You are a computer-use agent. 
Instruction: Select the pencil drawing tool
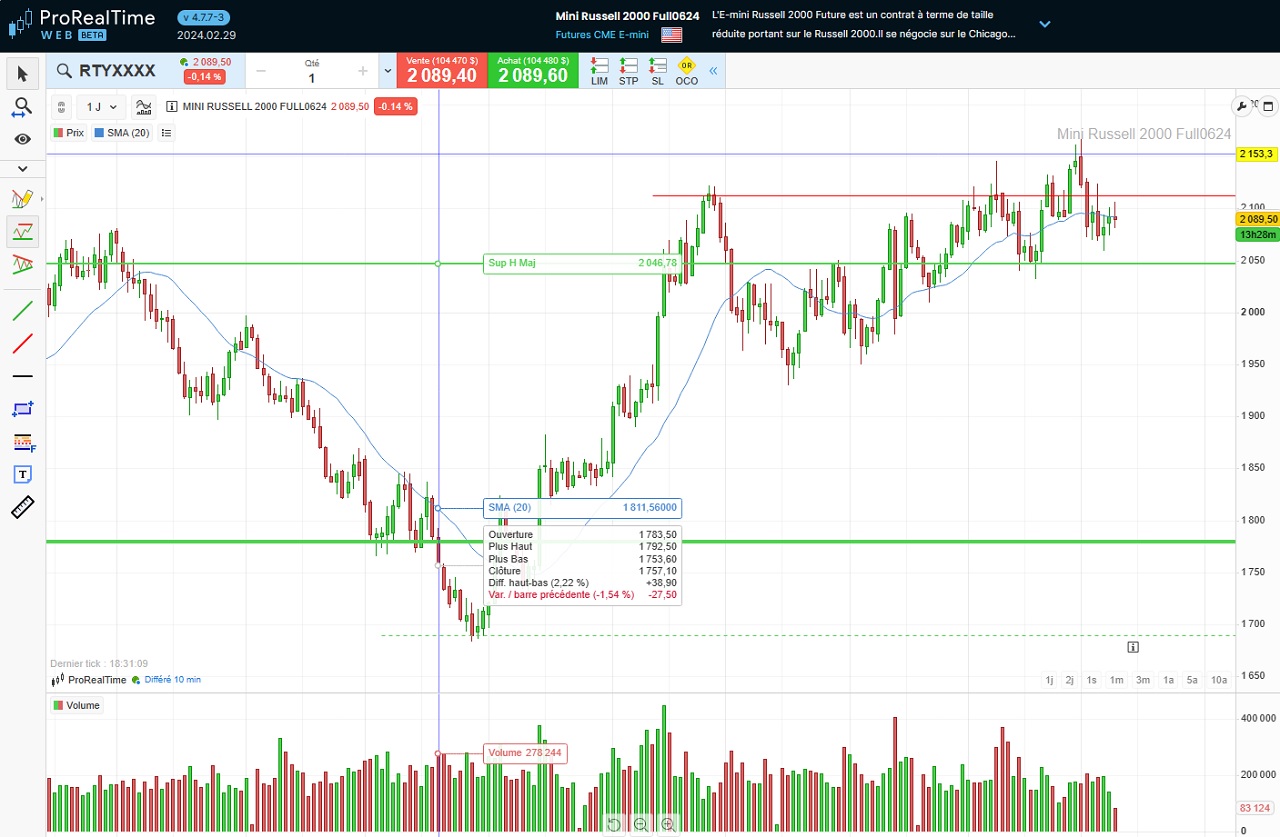(22, 198)
